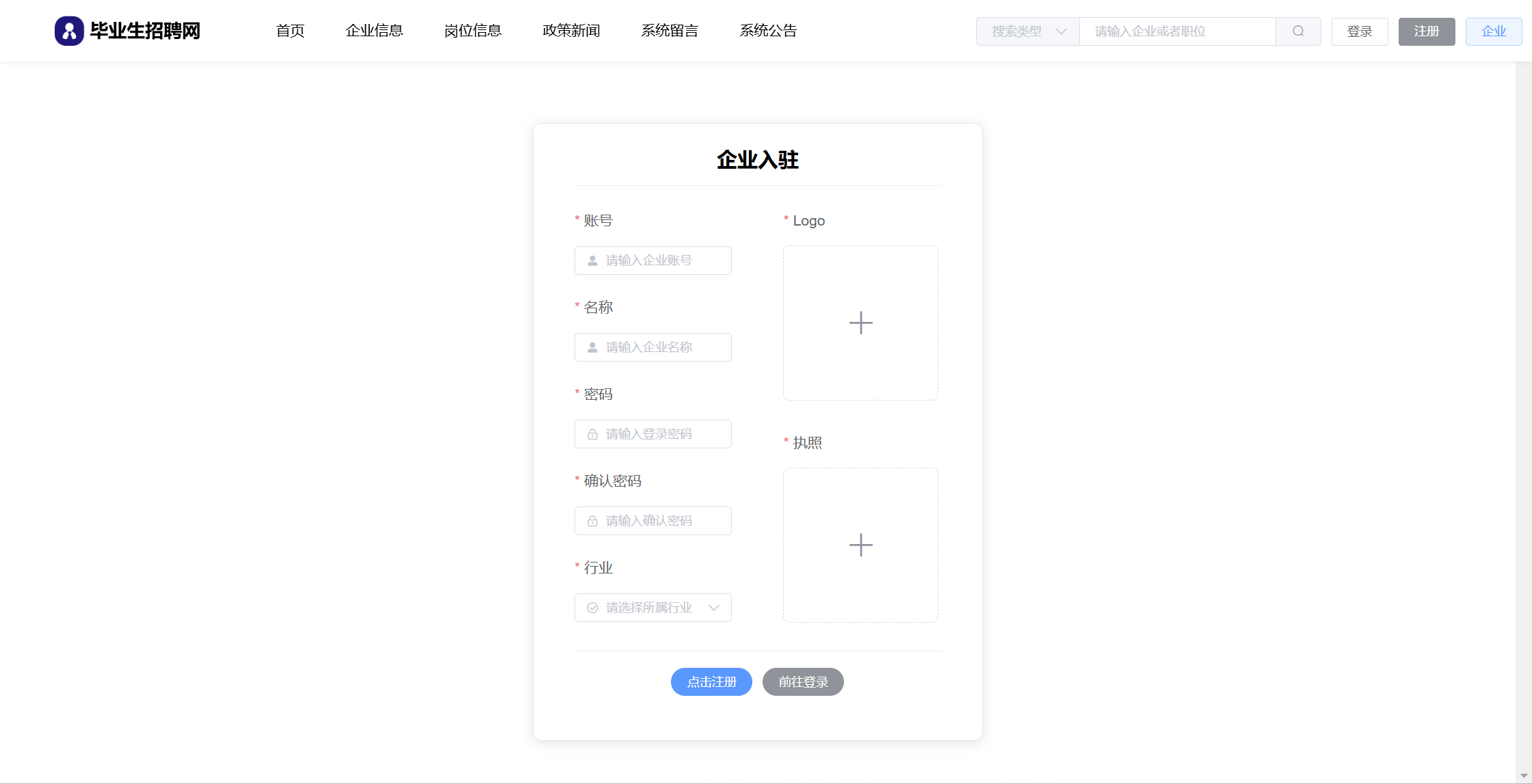The height and width of the screenshot is (784, 1532).
Task: Click plus icon to upload 执照
Action: (860, 545)
